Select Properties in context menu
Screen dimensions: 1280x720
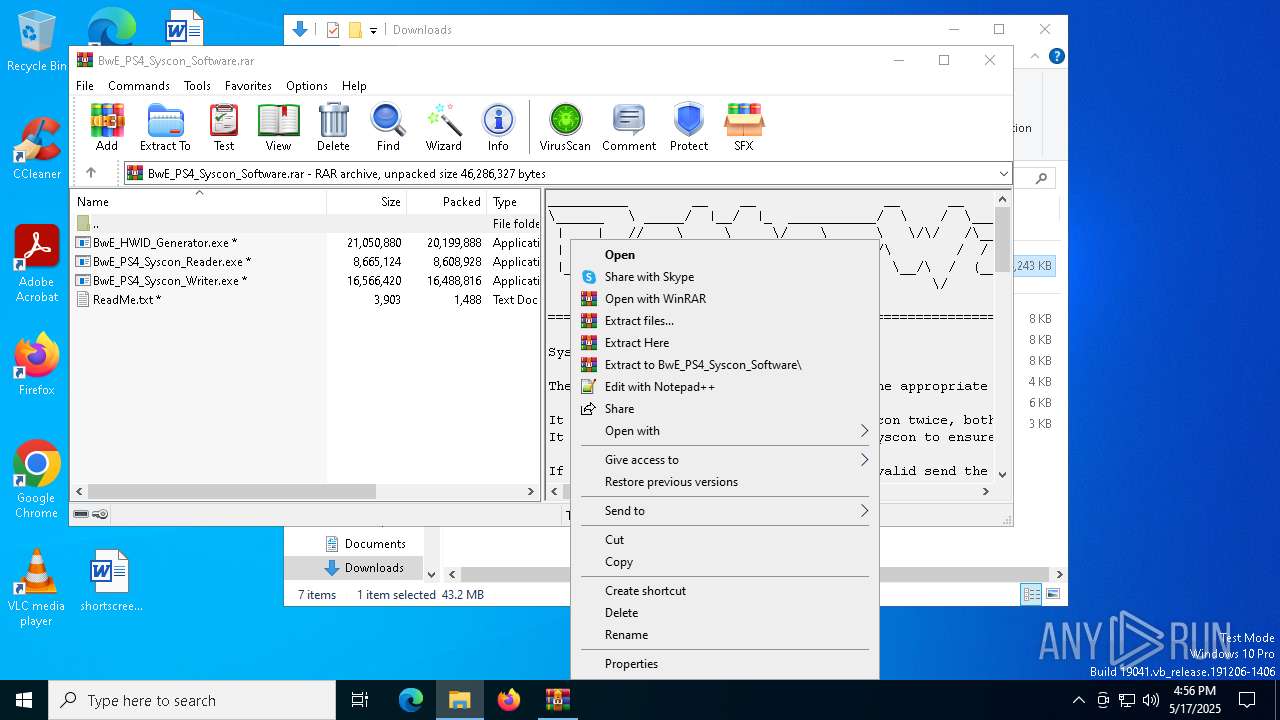click(724, 664)
